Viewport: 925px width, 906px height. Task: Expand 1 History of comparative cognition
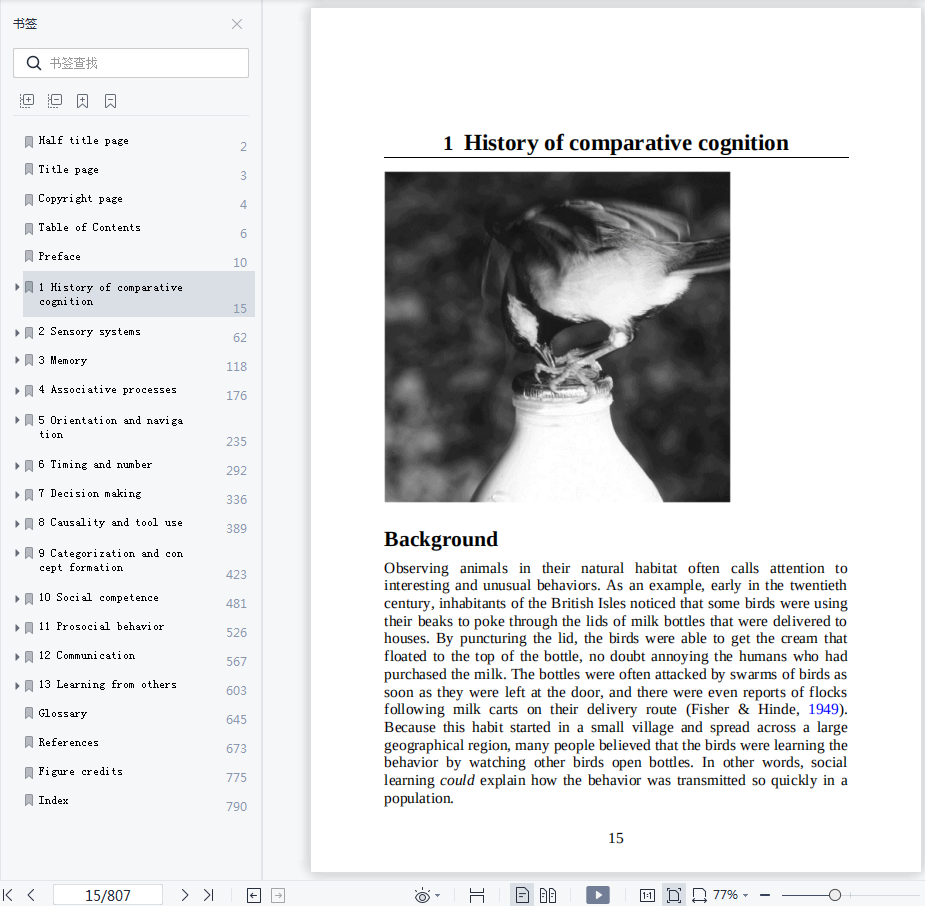(x=17, y=287)
